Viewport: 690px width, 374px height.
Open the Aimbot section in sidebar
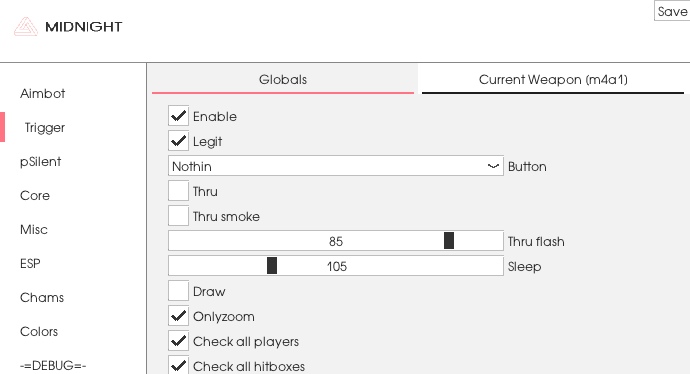click(x=43, y=93)
